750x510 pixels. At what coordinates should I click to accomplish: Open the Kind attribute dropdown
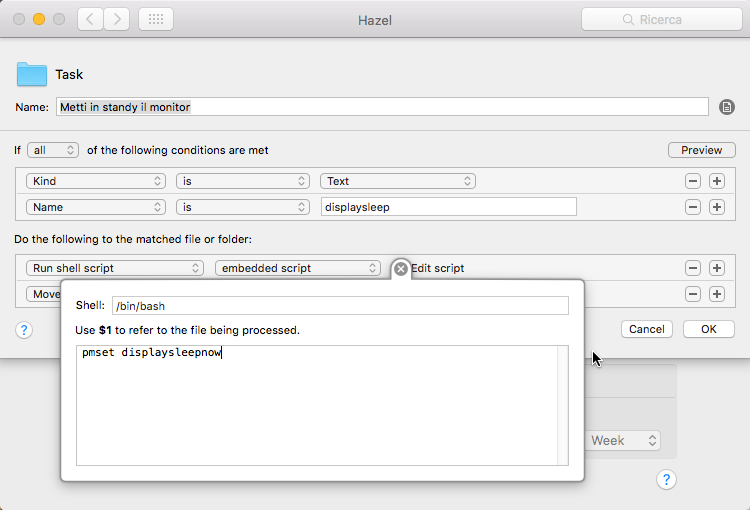96,181
